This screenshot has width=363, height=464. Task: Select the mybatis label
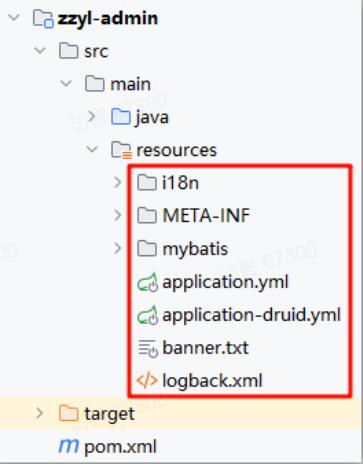click(195, 250)
